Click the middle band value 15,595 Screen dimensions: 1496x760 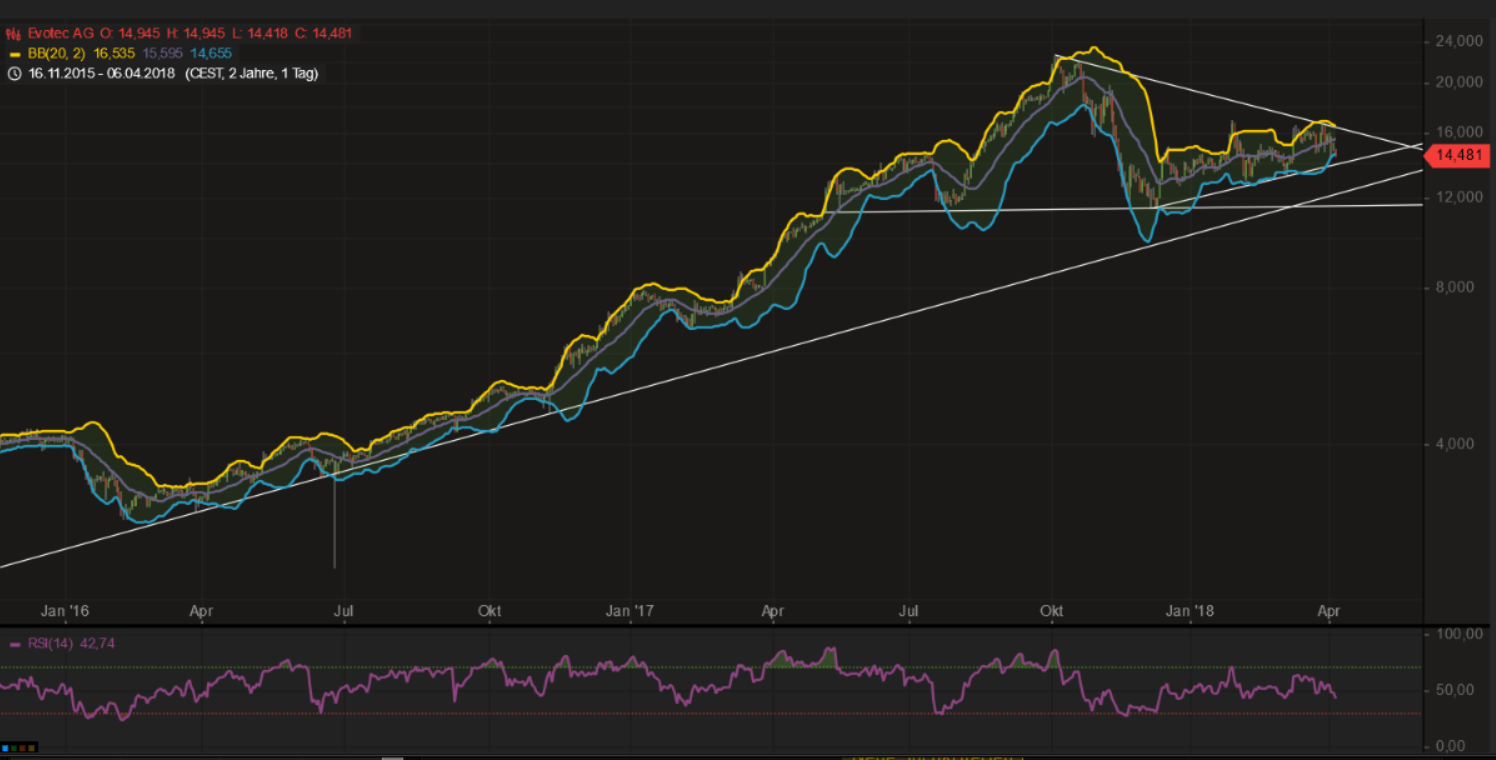(x=162, y=53)
